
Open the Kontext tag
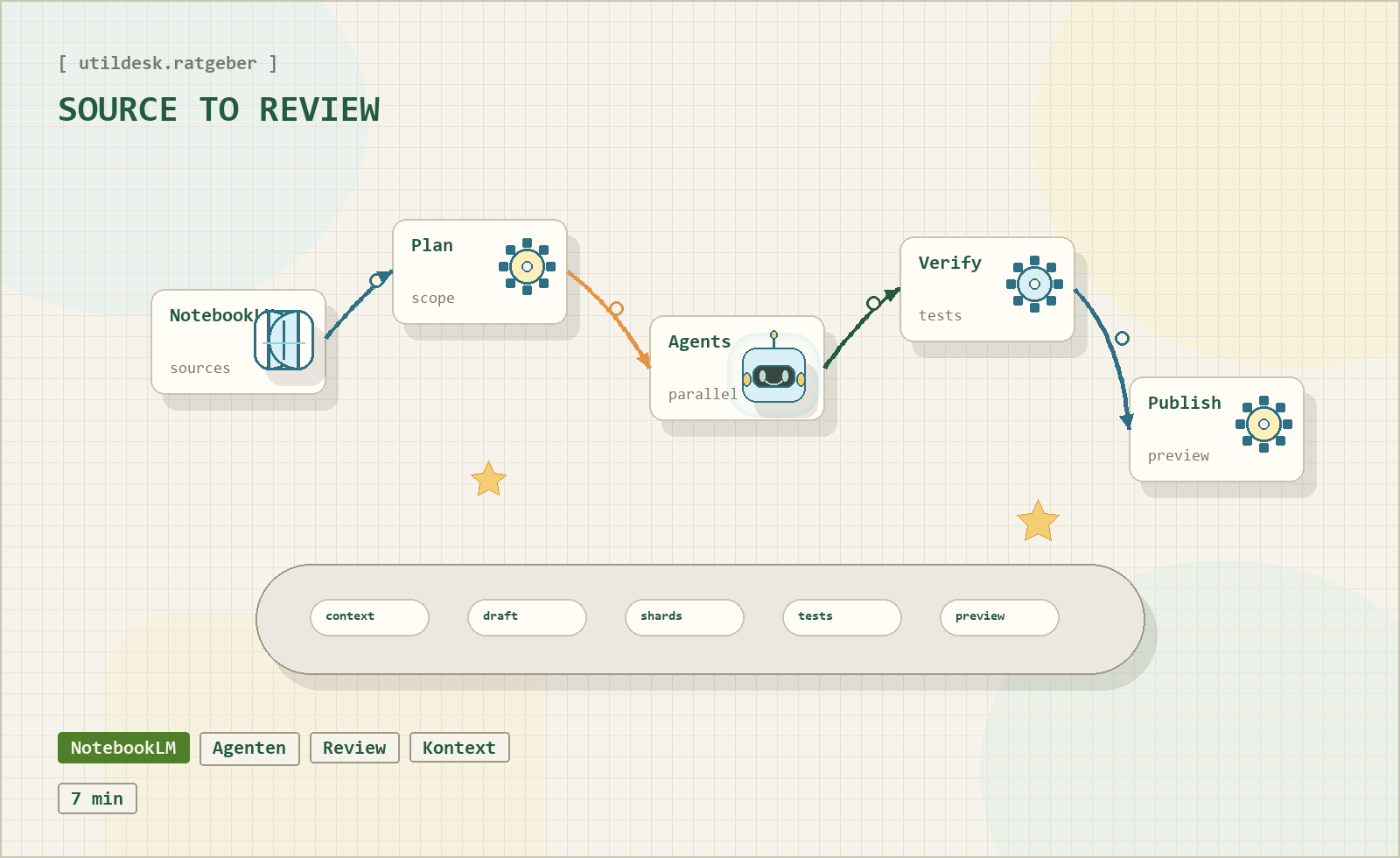[459, 748]
